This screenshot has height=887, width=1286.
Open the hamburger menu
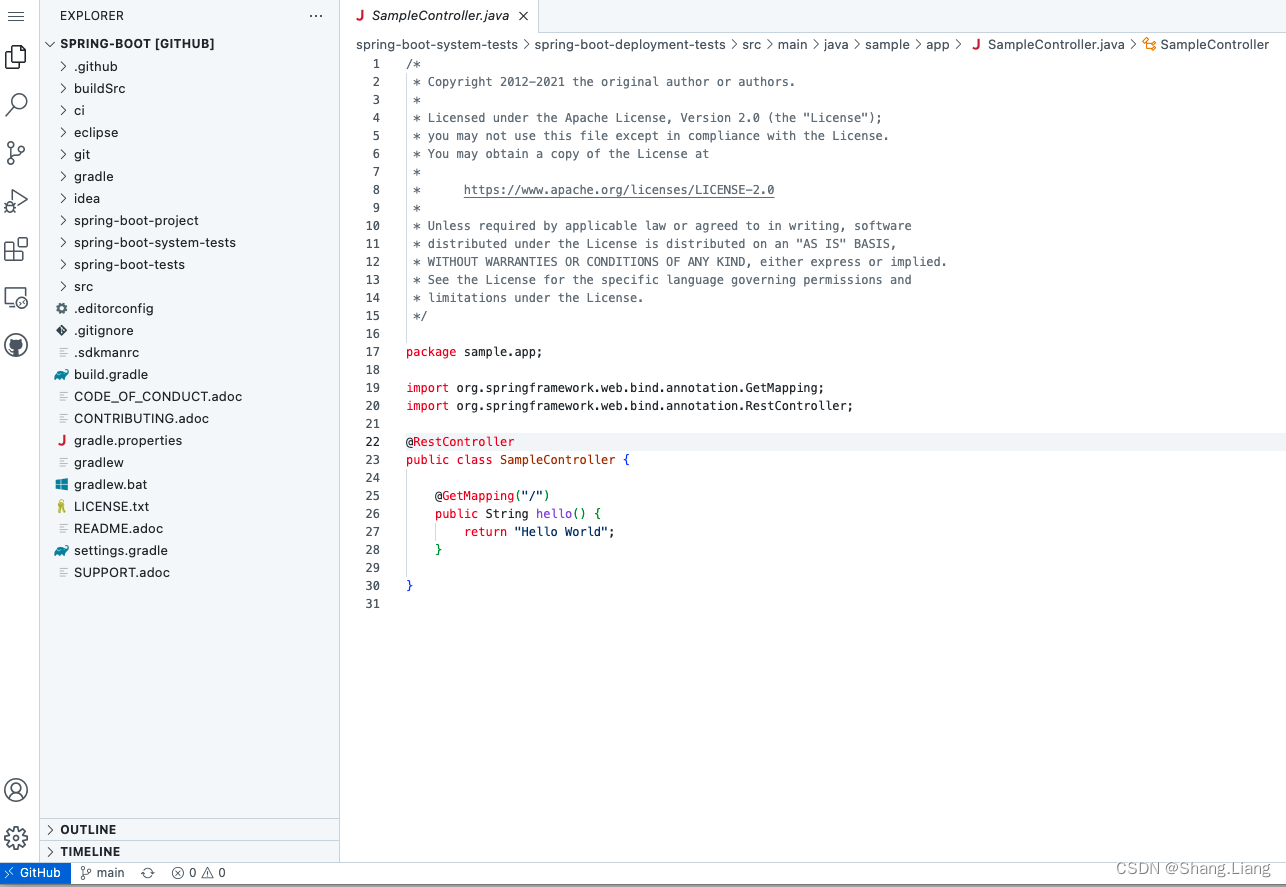(16, 16)
